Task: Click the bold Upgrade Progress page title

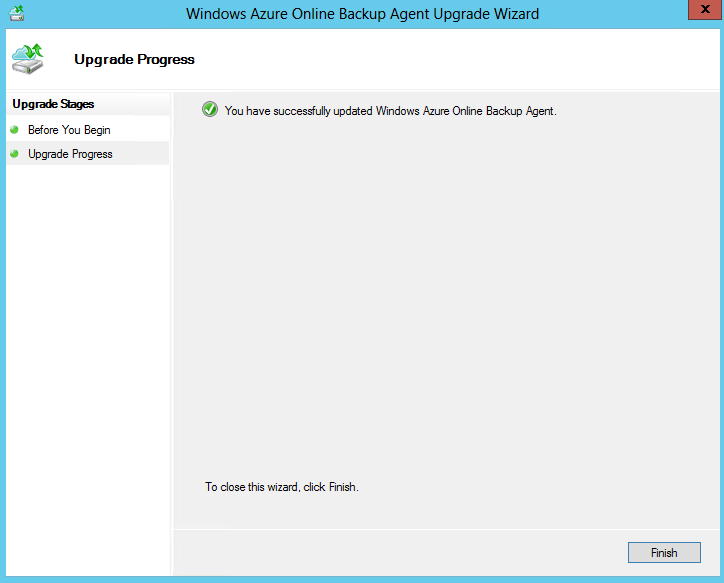Action: coord(134,59)
